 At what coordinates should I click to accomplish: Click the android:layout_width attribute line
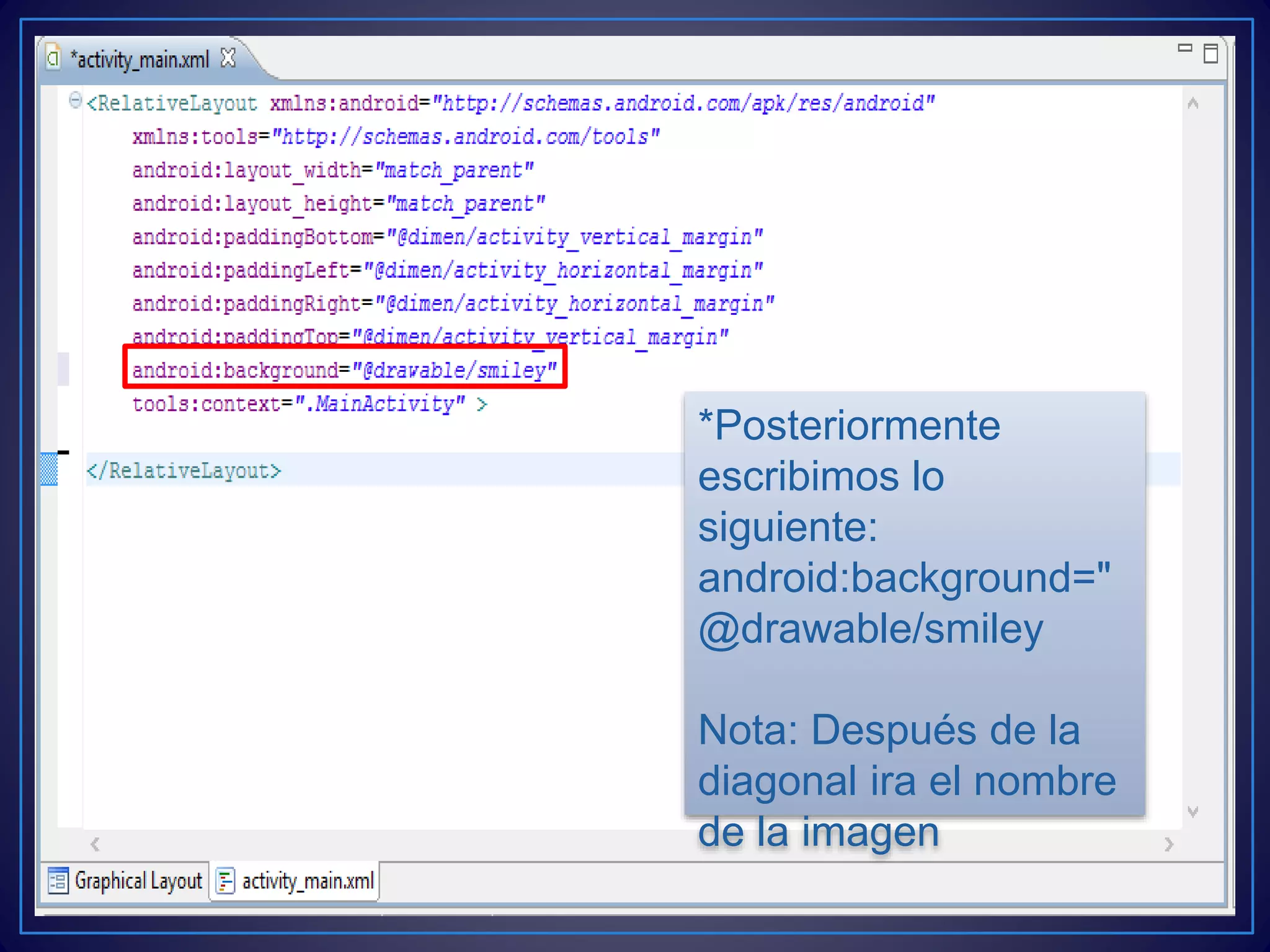tap(332, 170)
